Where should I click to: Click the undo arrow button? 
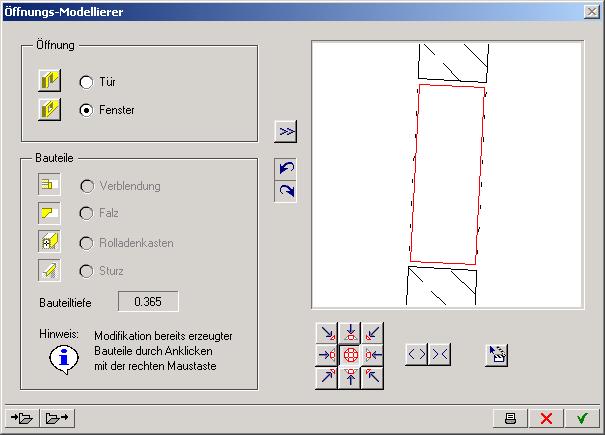click(x=286, y=169)
